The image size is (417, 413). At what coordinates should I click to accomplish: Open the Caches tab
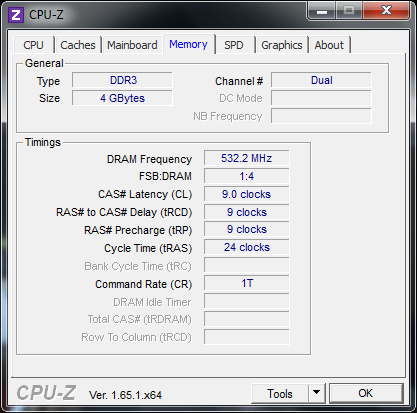[x=78, y=45]
